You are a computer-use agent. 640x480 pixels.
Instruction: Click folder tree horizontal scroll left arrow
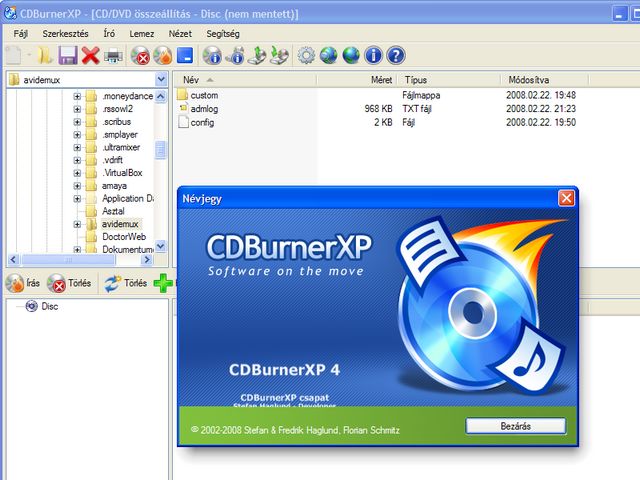pos(13,259)
